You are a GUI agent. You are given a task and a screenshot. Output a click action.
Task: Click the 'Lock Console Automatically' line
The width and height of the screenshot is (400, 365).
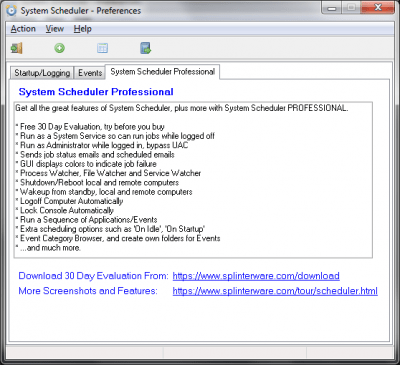point(65,211)
